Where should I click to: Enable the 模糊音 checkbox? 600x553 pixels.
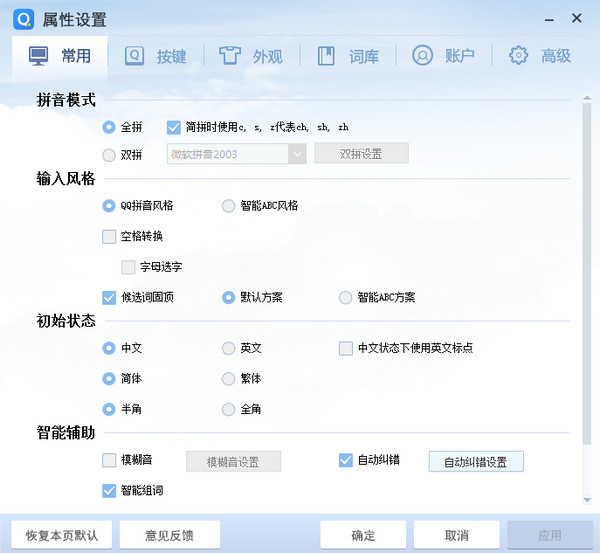click(109, 461)
